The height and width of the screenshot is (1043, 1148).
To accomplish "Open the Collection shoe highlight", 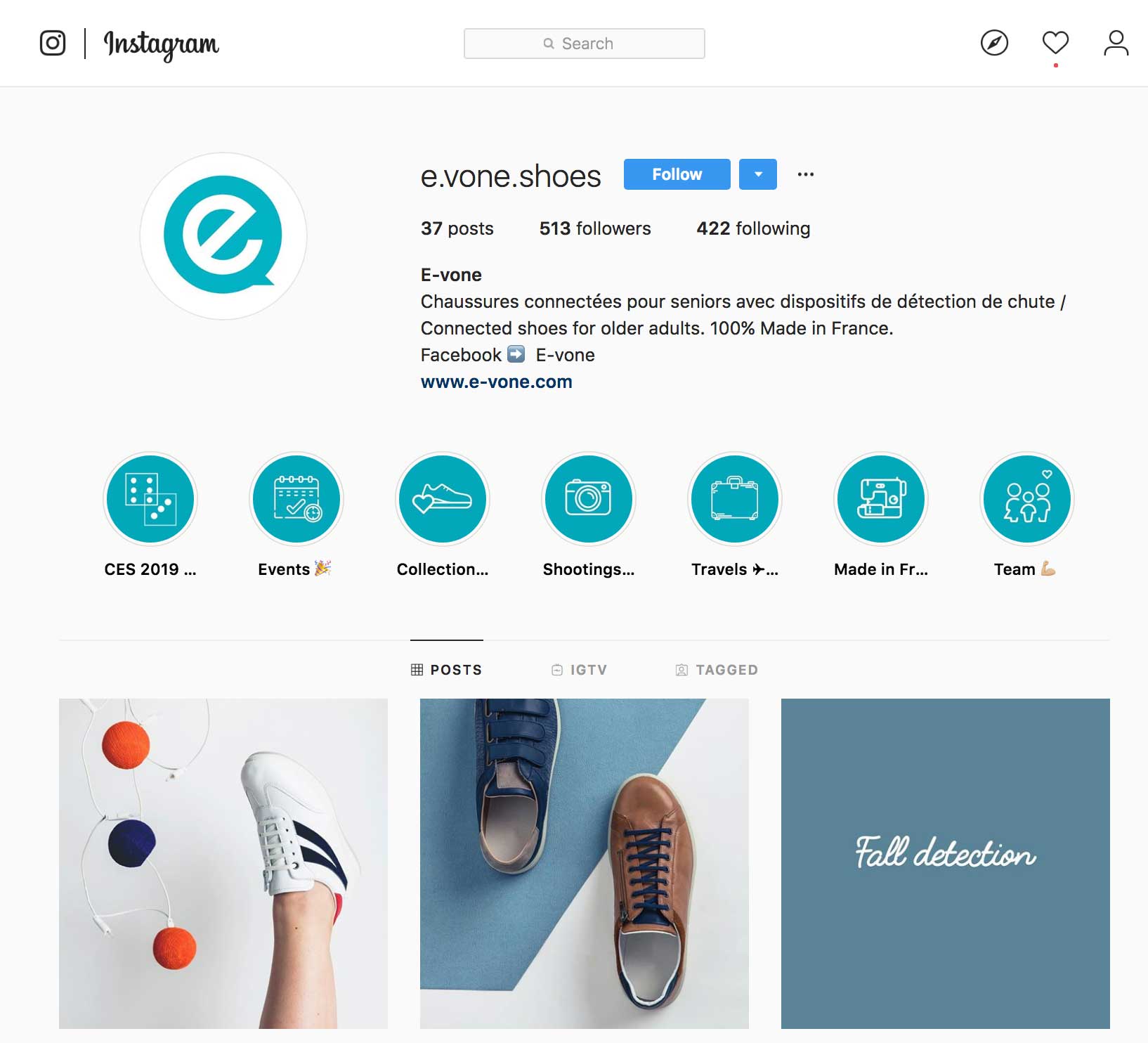I will point(443,499).
